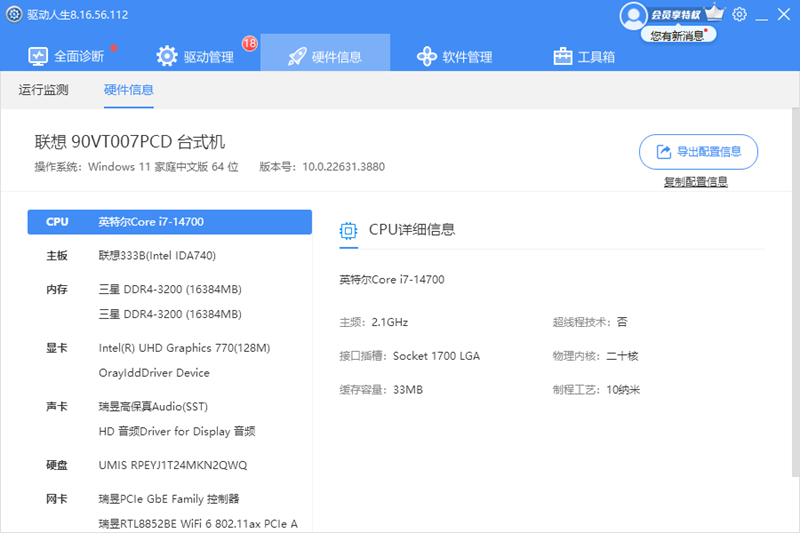
Task: Click the 复制配置信息 link
Action: 695,182
